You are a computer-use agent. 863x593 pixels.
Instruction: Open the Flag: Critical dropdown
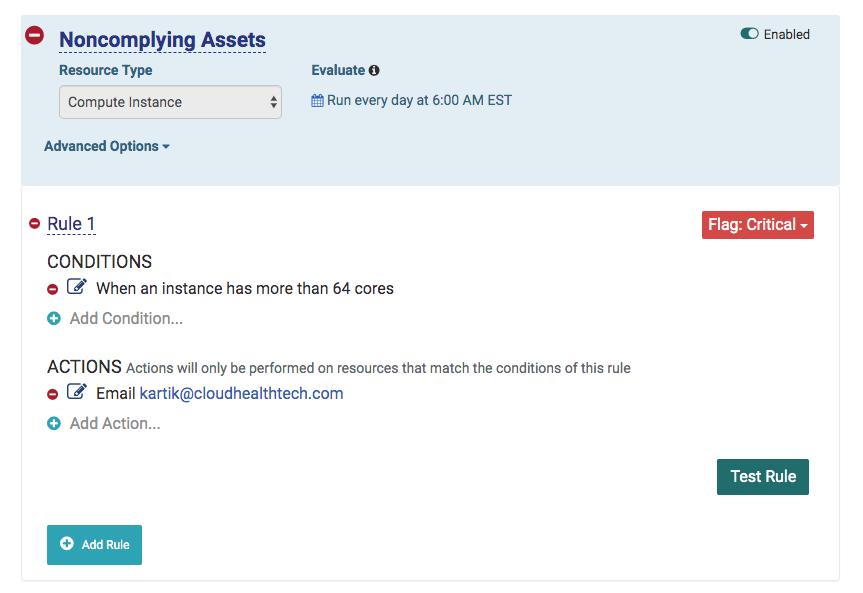(758, 225)
